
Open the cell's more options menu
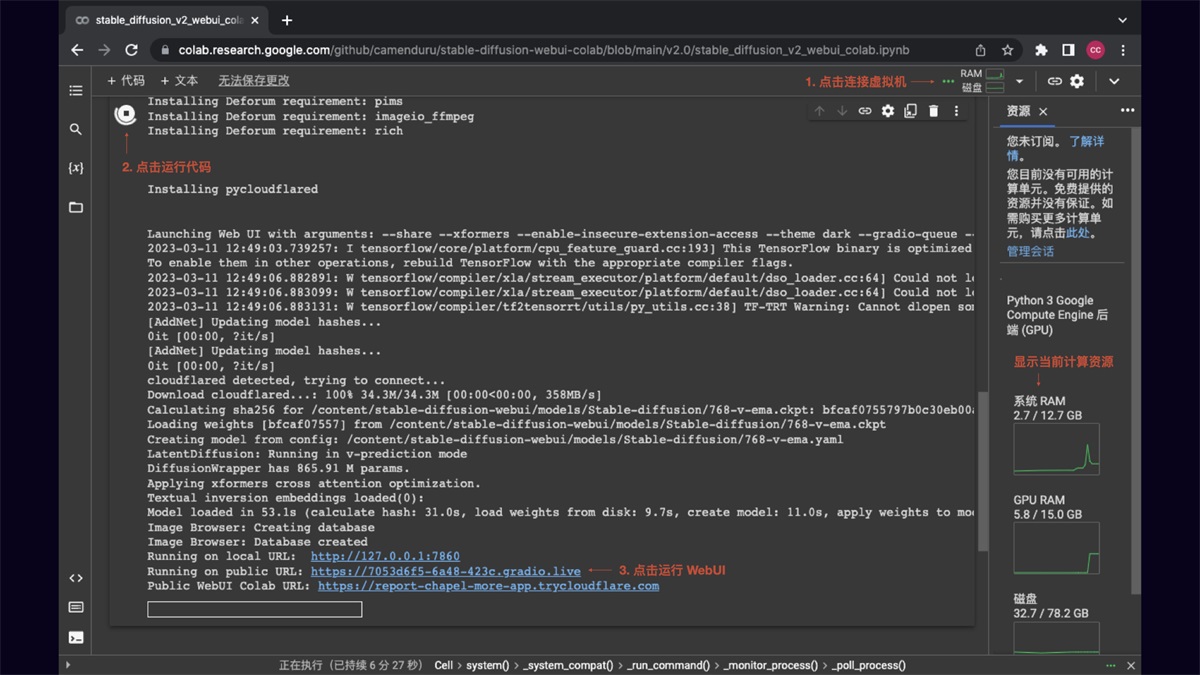click(x=956, y=111)
